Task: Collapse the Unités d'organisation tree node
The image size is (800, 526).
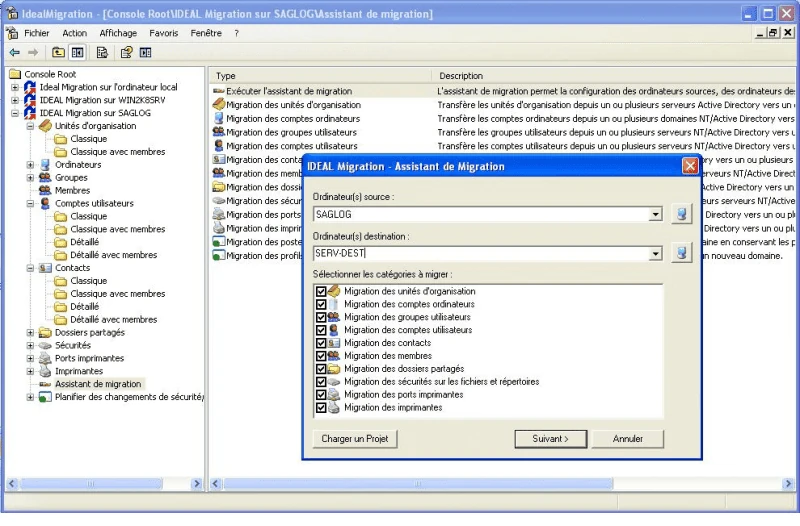Action: tap(30, 126)
